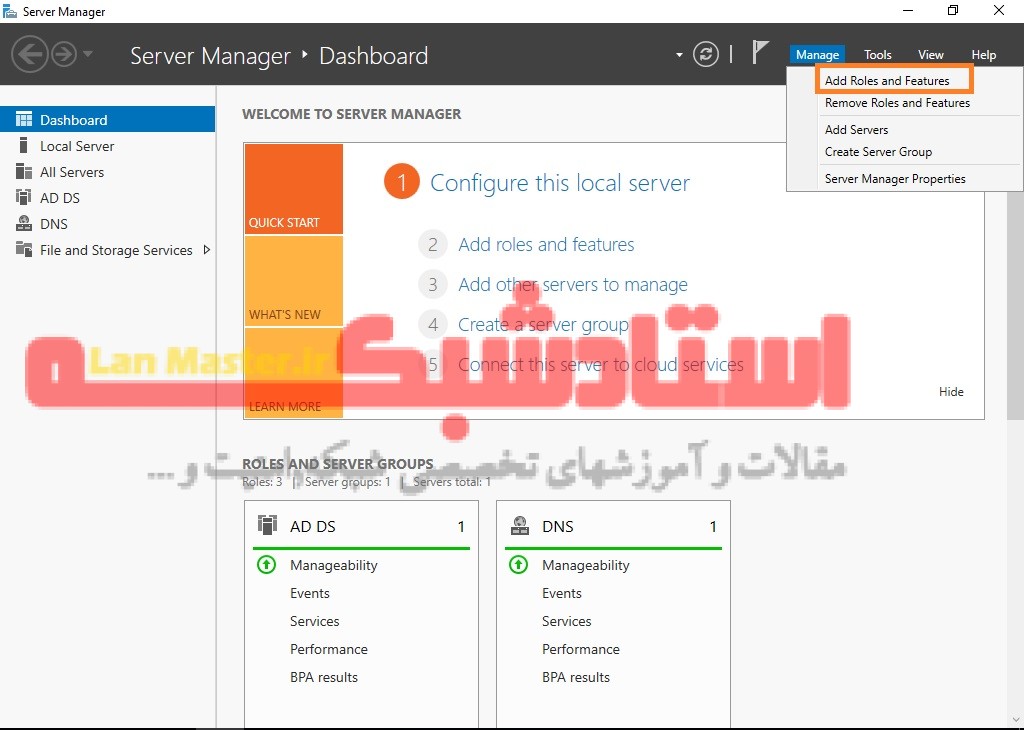Image resolution: width=1024 pixels, height=730 pixels.
Task: Click Hide in the welcome tile
Action: [x=951, y=392]
